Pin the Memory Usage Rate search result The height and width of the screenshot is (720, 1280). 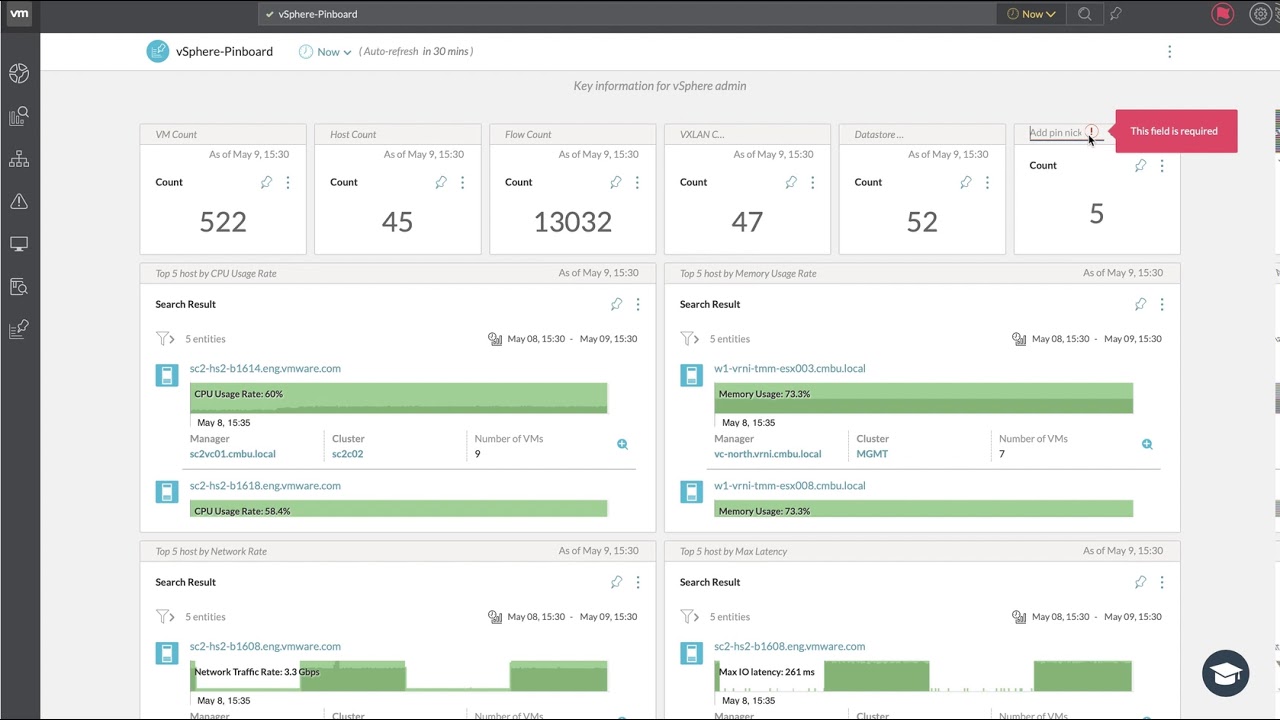(x=1141, y=304)
